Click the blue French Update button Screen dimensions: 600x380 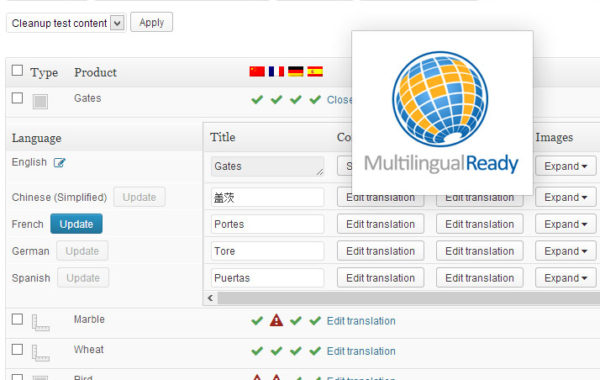click(76, 224)
